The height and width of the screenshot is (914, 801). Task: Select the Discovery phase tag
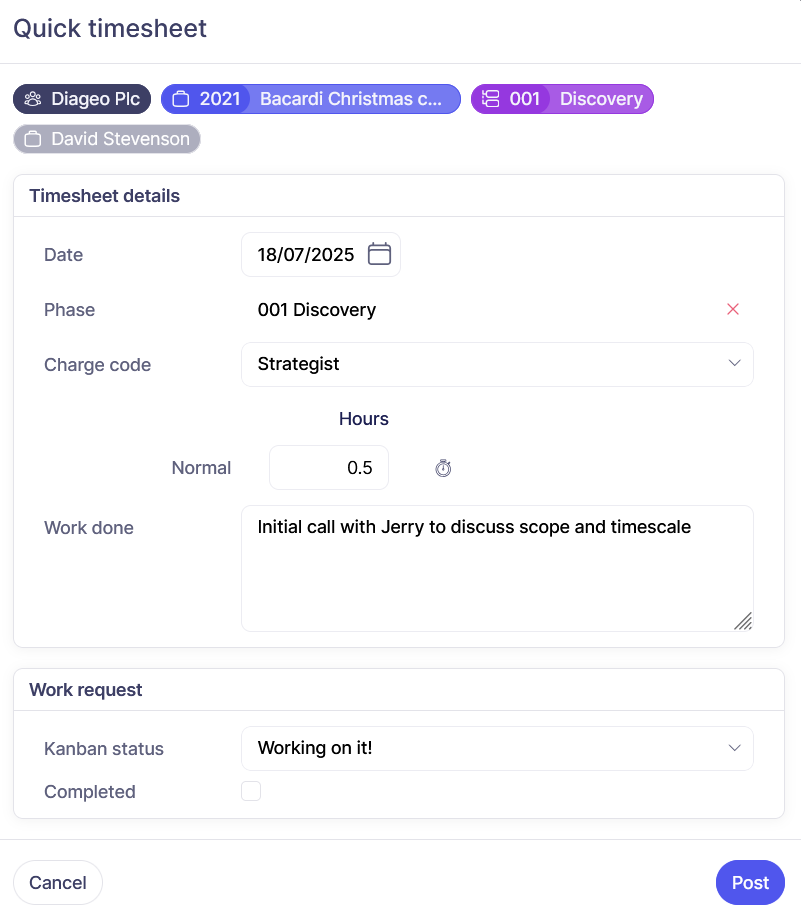pos(601,99)
